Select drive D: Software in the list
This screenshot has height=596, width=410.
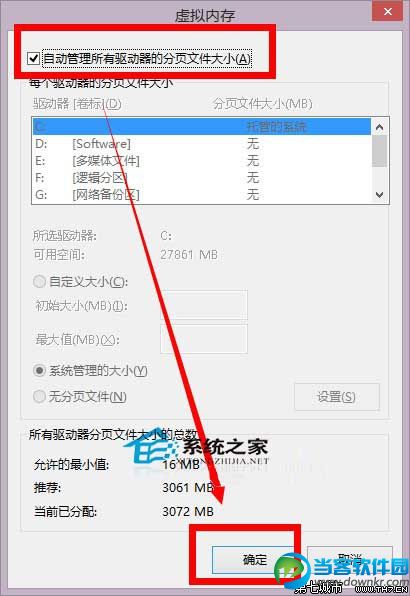pos(201,144)
